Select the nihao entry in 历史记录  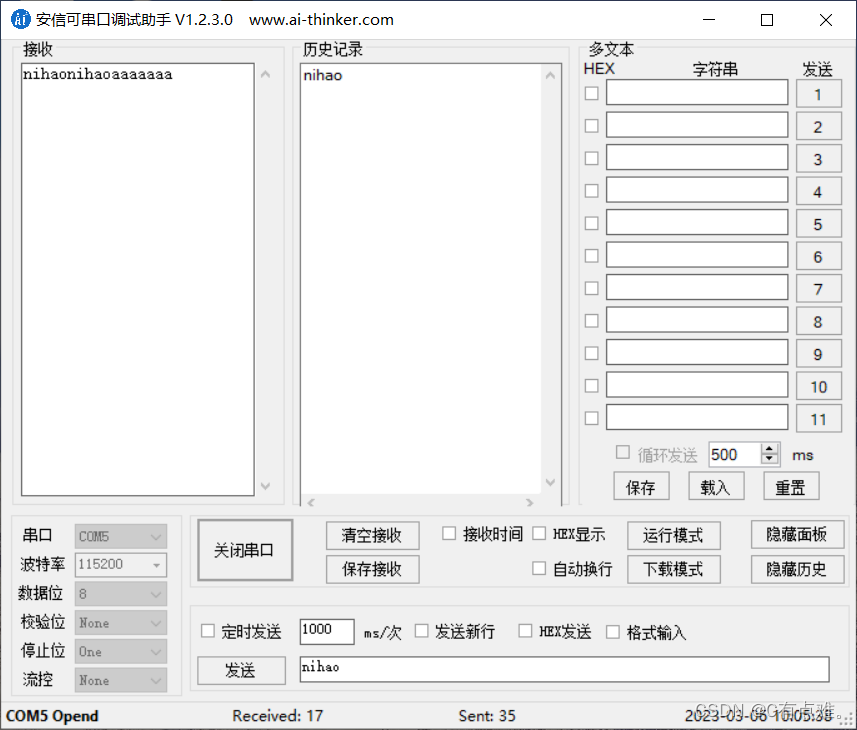(323, 75)
